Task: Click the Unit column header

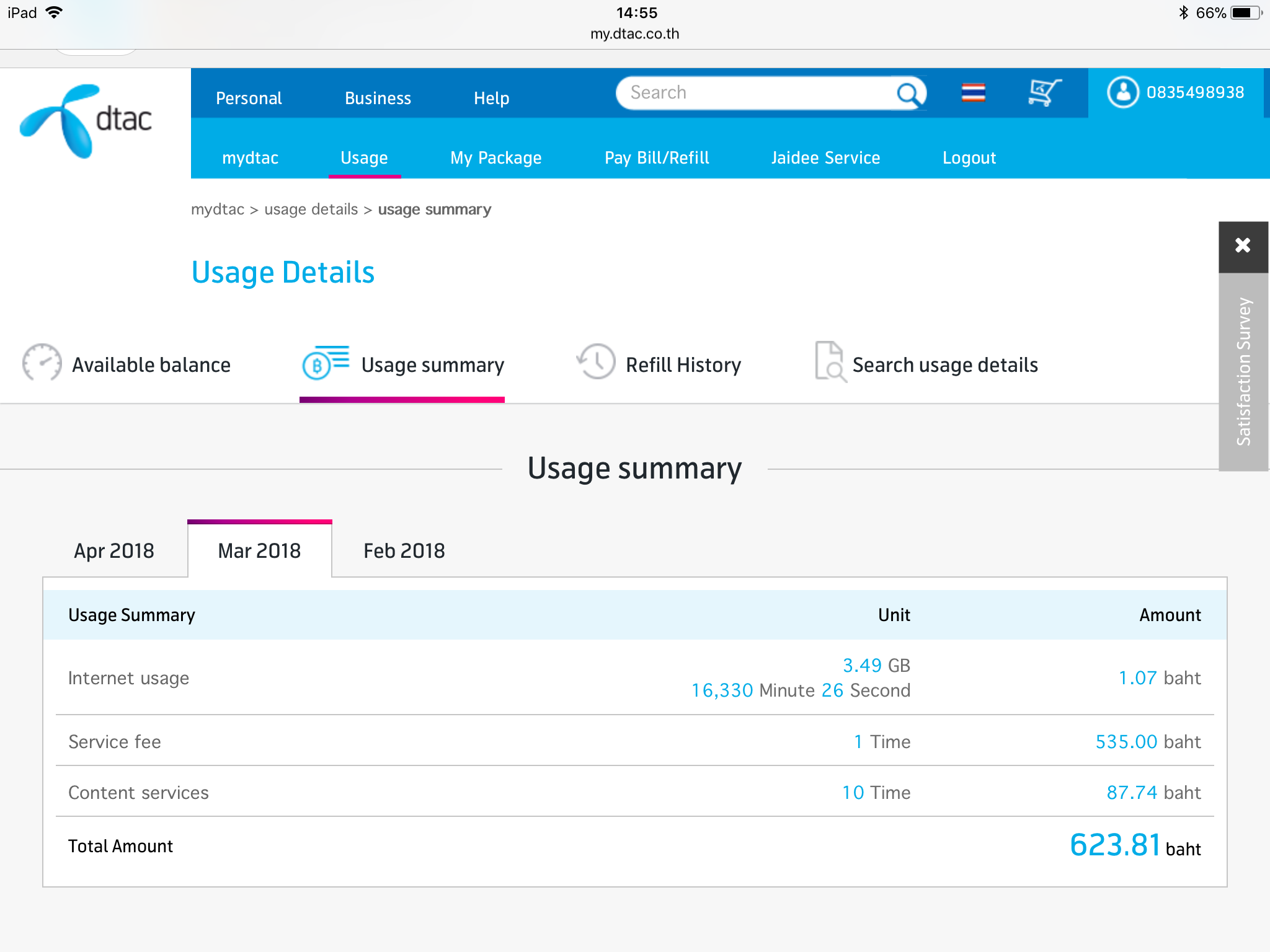Action: [894, 615]
